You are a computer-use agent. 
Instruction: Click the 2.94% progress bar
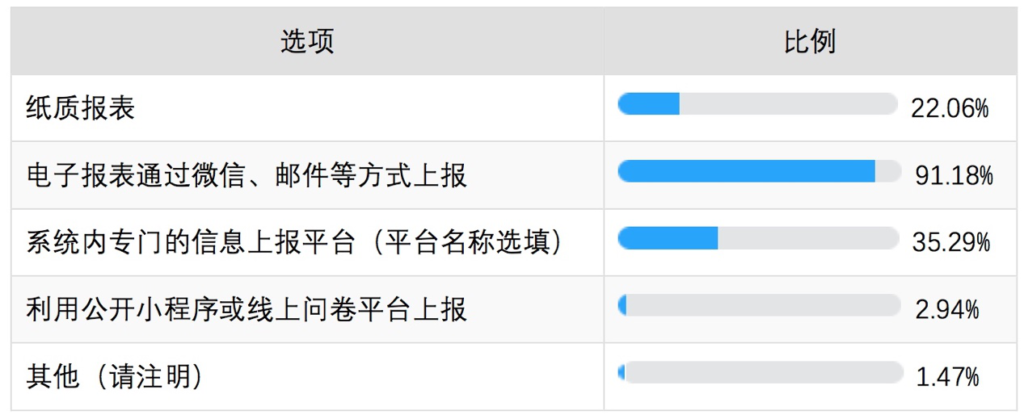tap(758, 305)
